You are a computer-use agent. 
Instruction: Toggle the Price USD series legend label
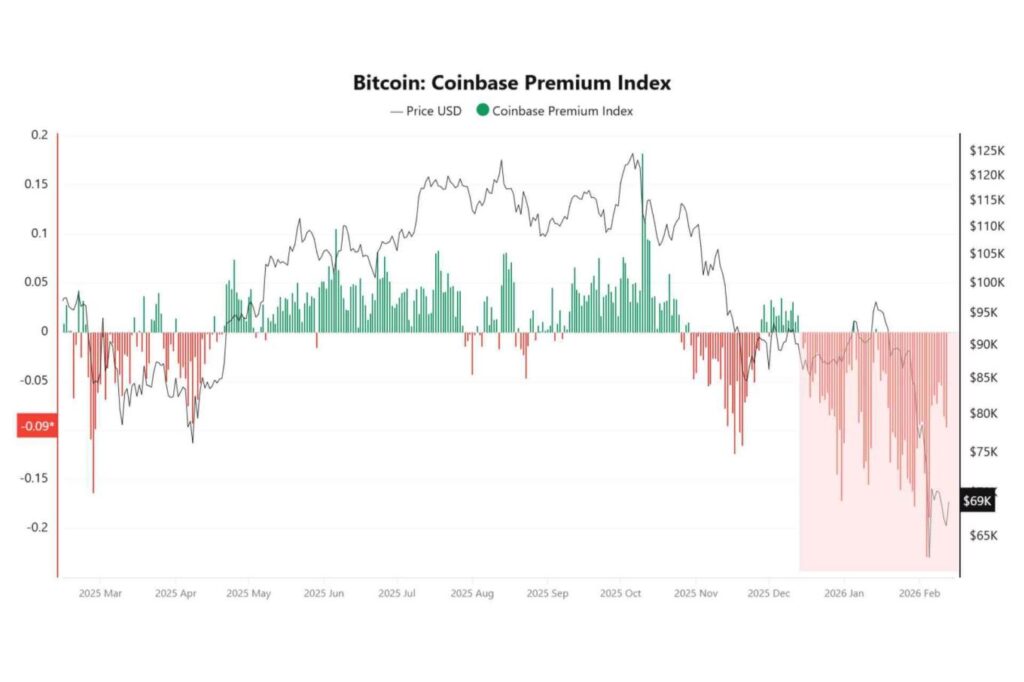coord(435,111)
